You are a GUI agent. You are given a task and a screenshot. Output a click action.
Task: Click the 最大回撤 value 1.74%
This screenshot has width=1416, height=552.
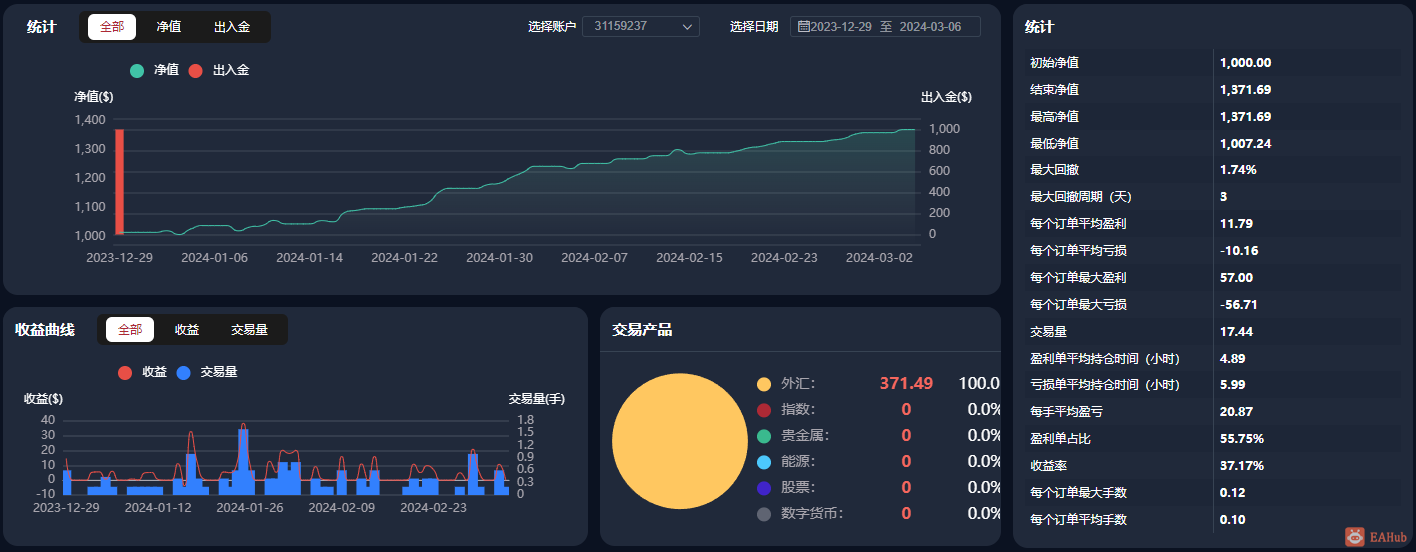coord(1238,170)
